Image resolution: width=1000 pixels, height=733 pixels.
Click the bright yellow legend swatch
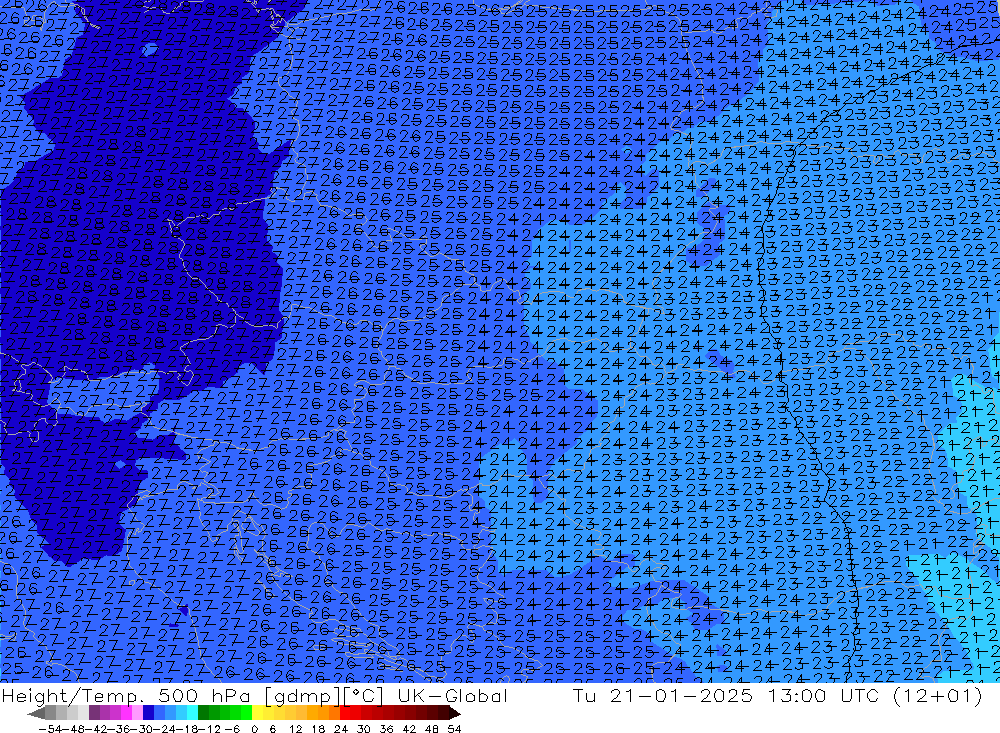[x=257, y=713]
